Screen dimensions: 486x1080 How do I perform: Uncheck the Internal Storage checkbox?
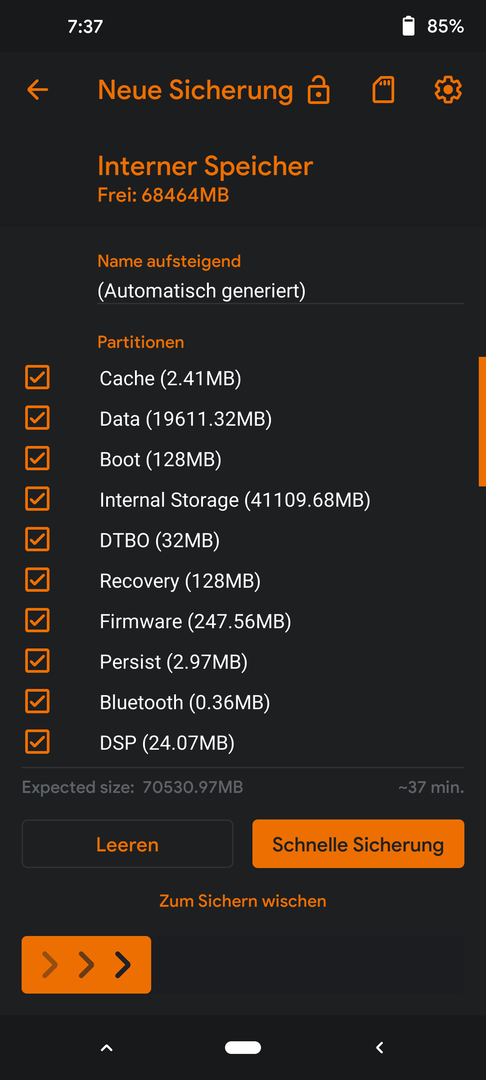[x=37, y=499]
